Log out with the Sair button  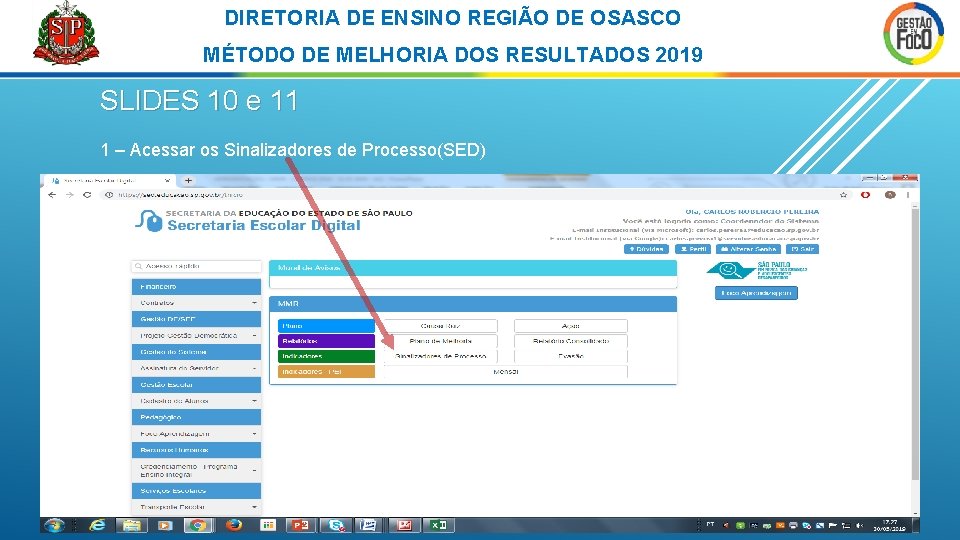click(x=803, y=249)
